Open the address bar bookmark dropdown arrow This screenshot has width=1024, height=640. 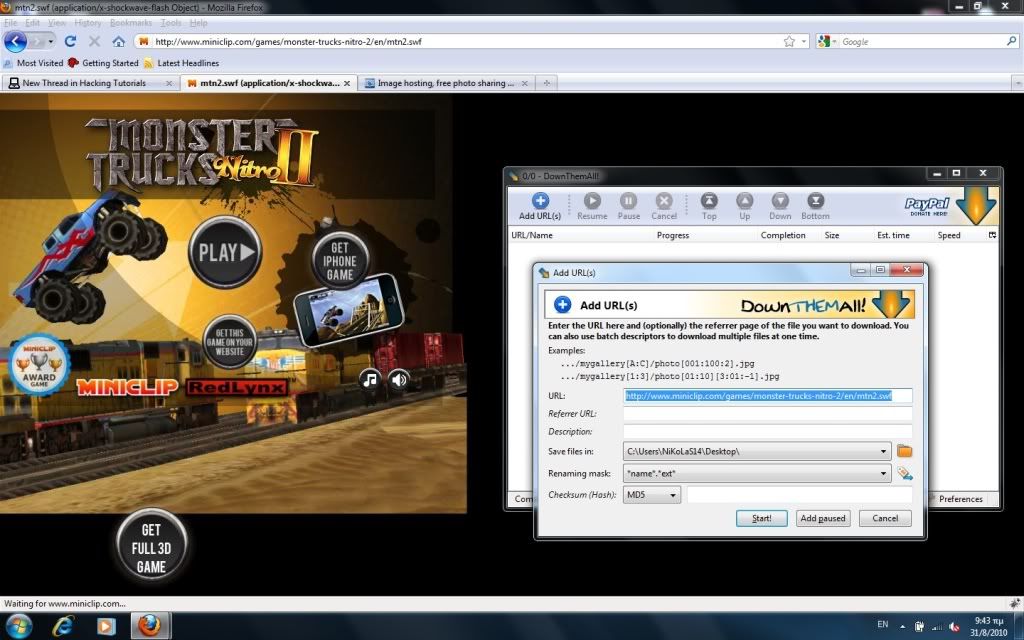[804, 41]
